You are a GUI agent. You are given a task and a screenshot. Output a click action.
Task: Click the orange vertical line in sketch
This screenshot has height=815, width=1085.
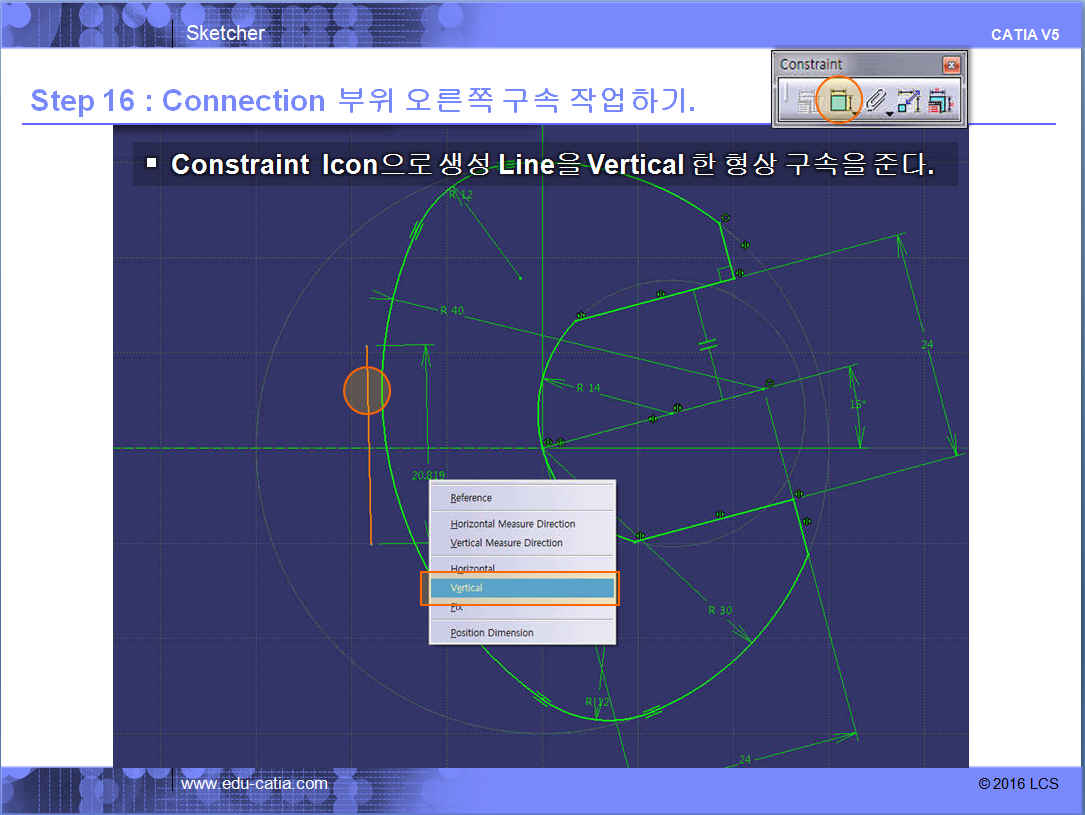point(369,480)
